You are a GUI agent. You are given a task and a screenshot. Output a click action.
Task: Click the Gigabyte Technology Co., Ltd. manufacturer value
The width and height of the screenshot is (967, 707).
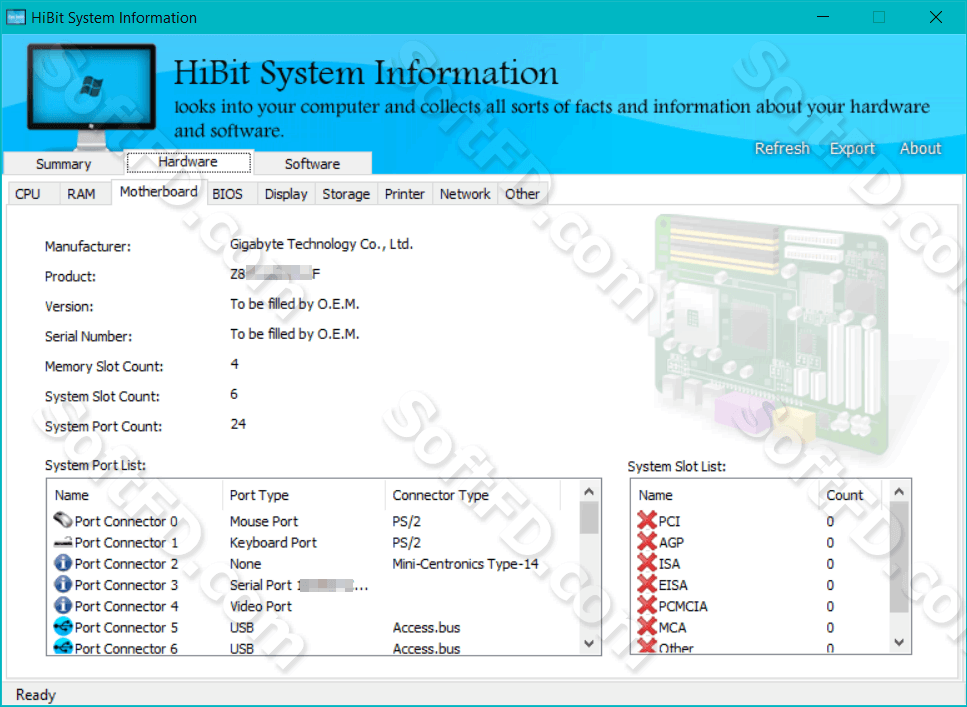coord(321,244)
